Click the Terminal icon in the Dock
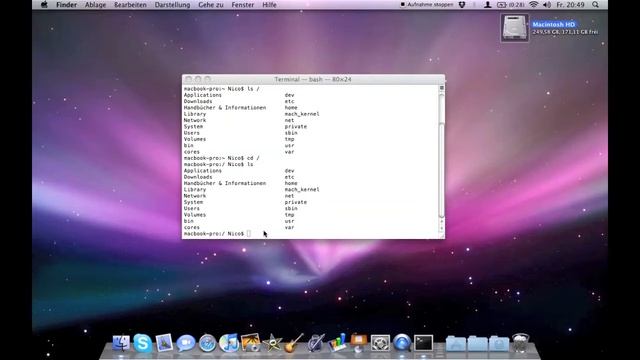Image resolution: width=640 pixels, height=360 pixels. click(x=424, y=343)
